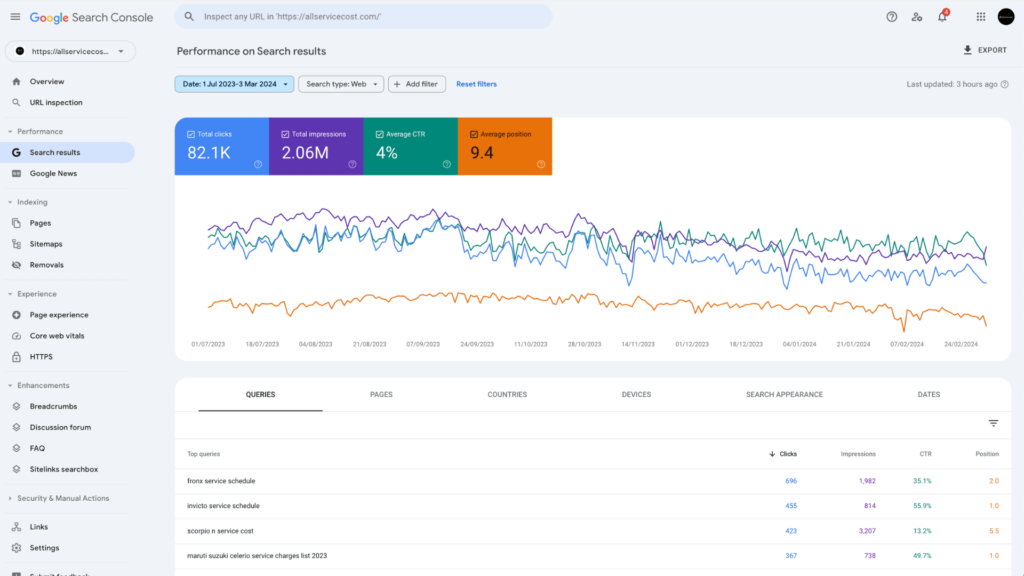Click the Removals sidebar icon
Viewport: 1024px width, 576px height.
point(16,265)
